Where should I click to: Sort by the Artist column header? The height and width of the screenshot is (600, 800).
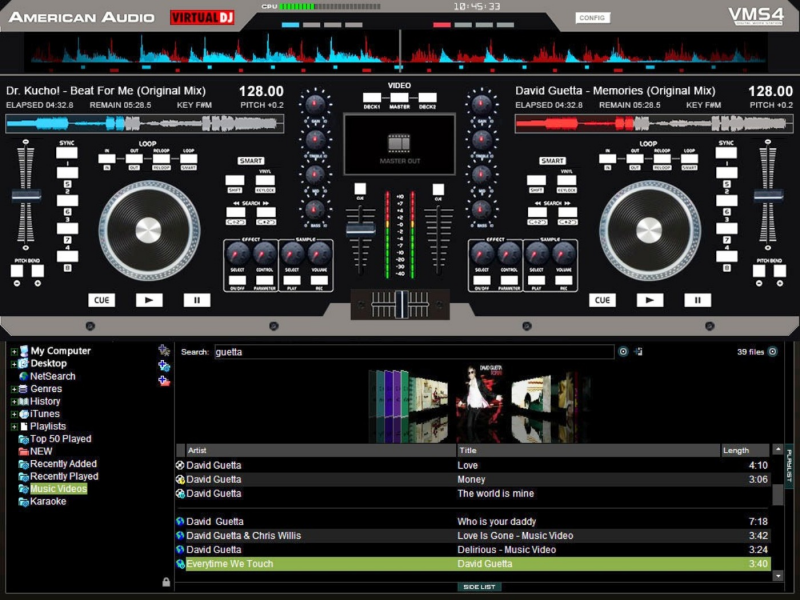(321, 450)
